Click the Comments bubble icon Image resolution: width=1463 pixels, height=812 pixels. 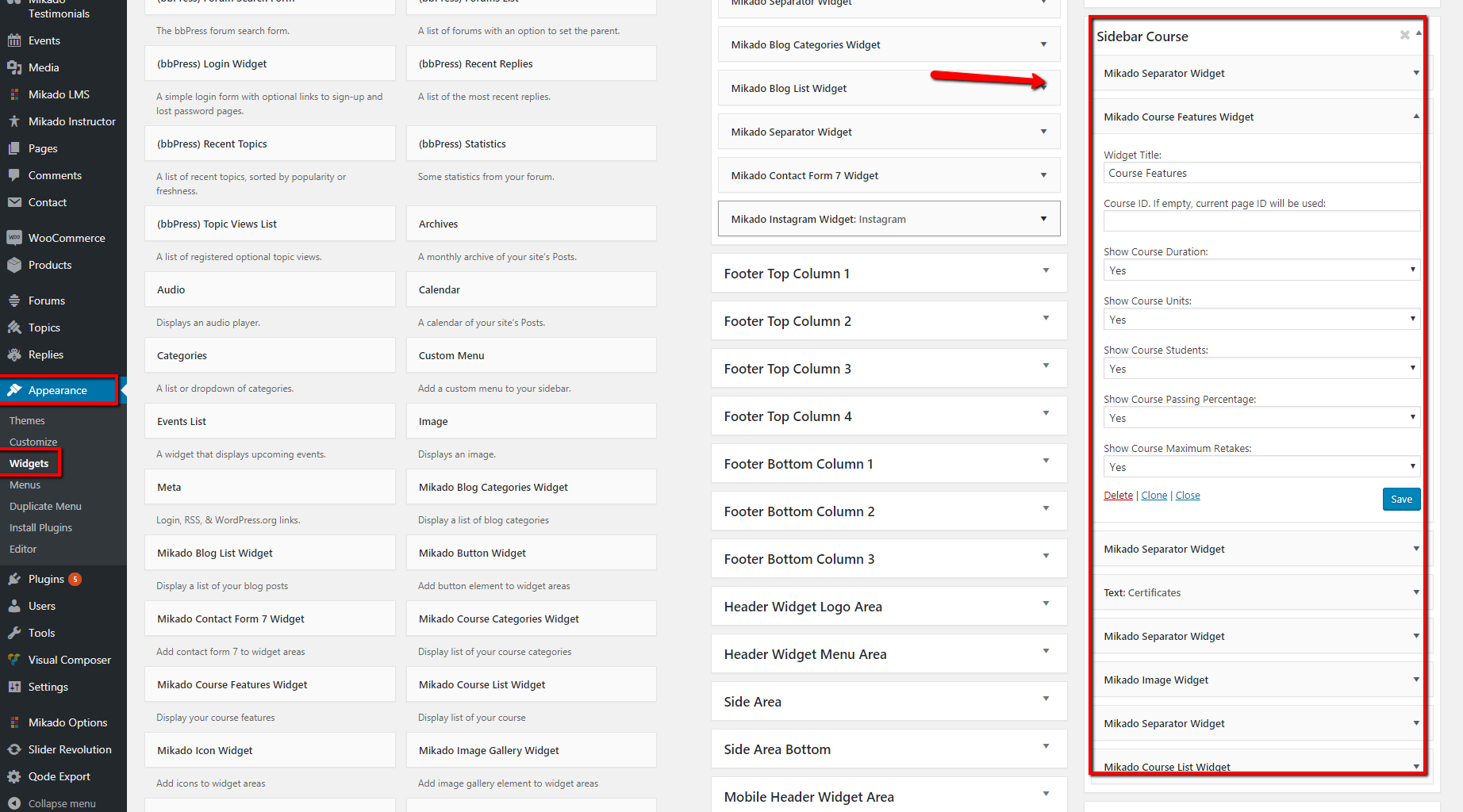pyautogui.click(x=14, y=175)
